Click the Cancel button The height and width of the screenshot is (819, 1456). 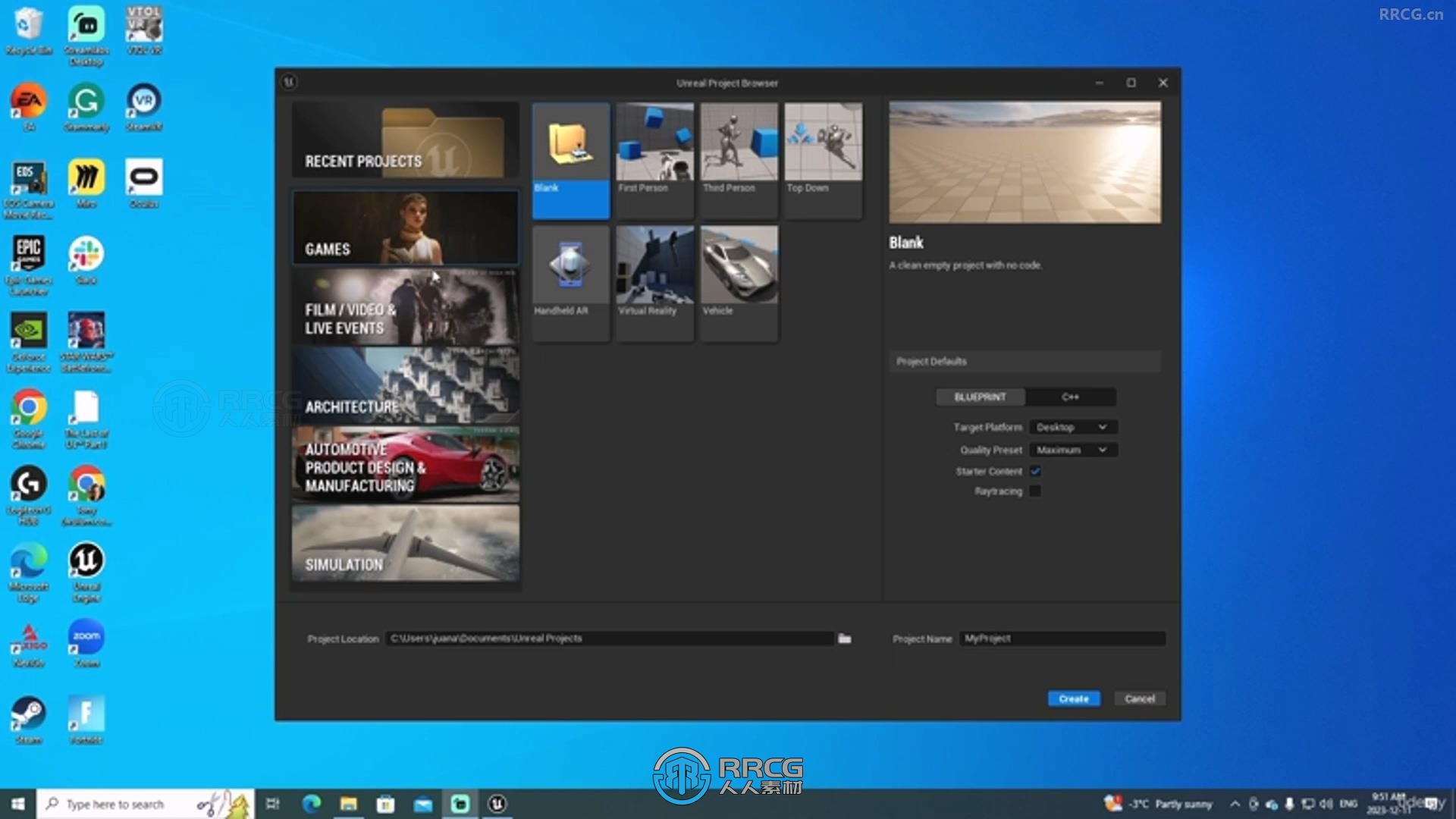point(1140,698)
